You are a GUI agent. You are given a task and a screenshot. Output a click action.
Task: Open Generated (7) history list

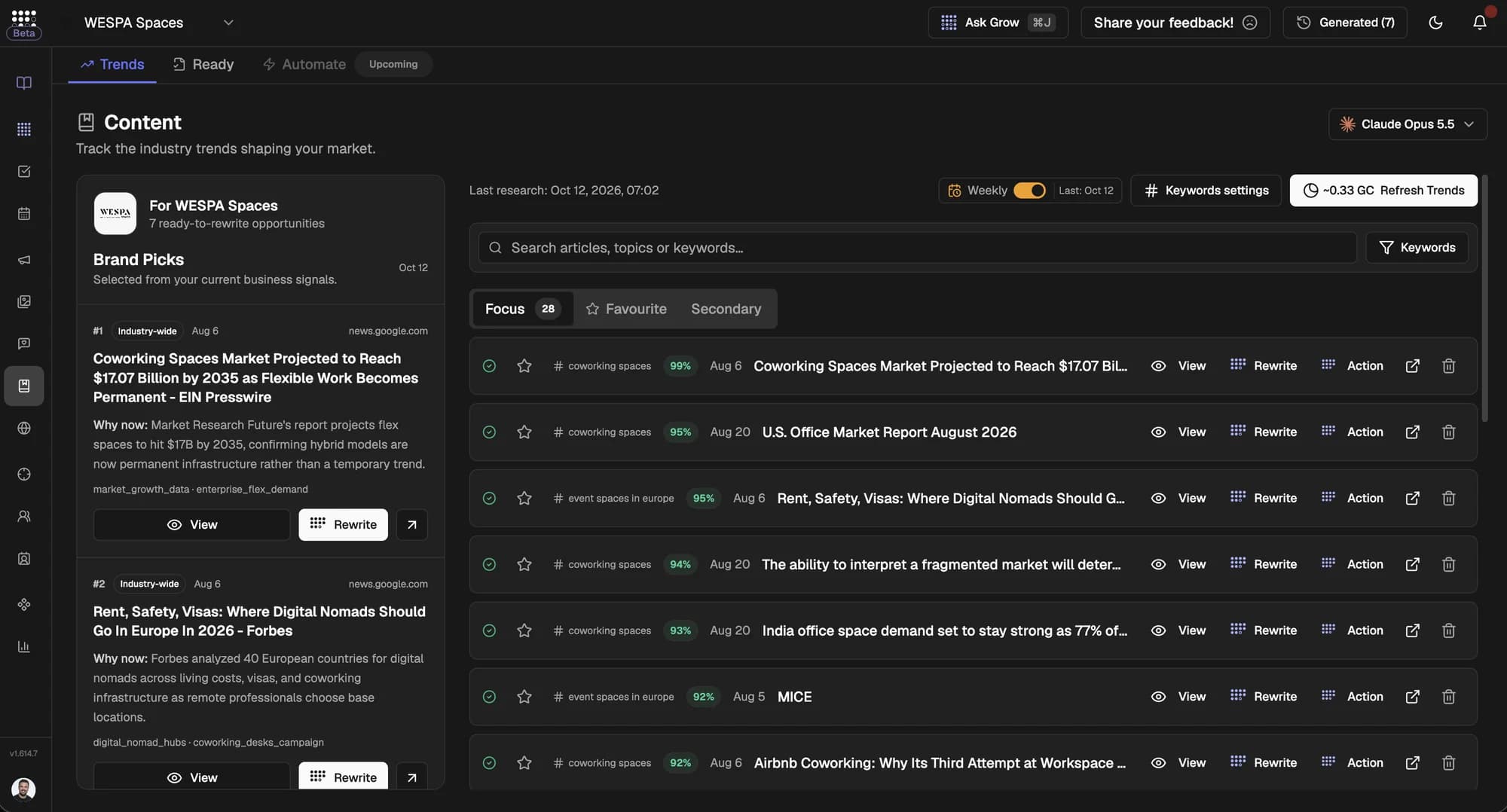click(x=1345, y=23)
